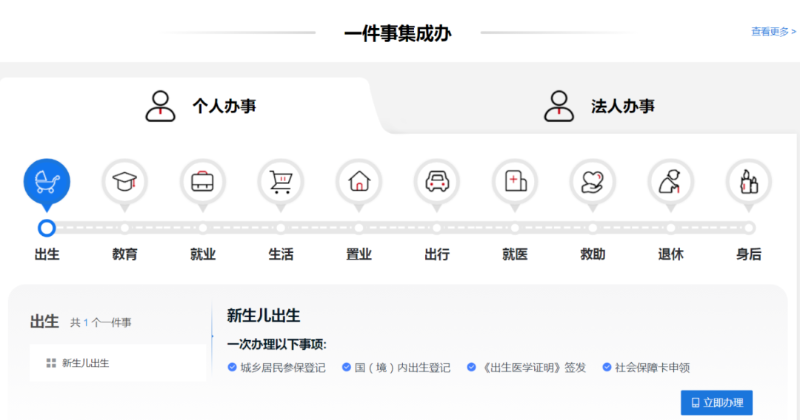This screenshot has width=800, height=420.
Task: Click the check icon before 城乡居民参保登记
Action: pos(232,367)
